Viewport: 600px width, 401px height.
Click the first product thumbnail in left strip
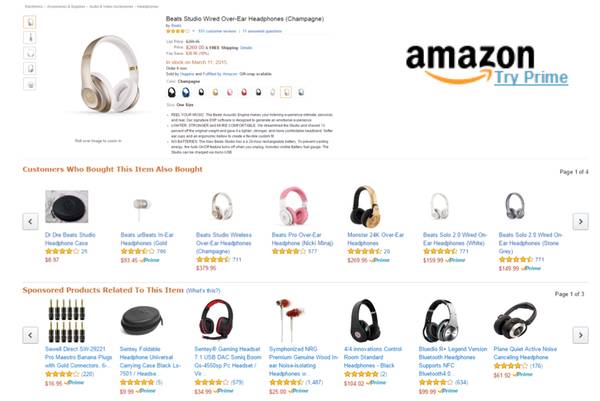click(x=30, y=22)
